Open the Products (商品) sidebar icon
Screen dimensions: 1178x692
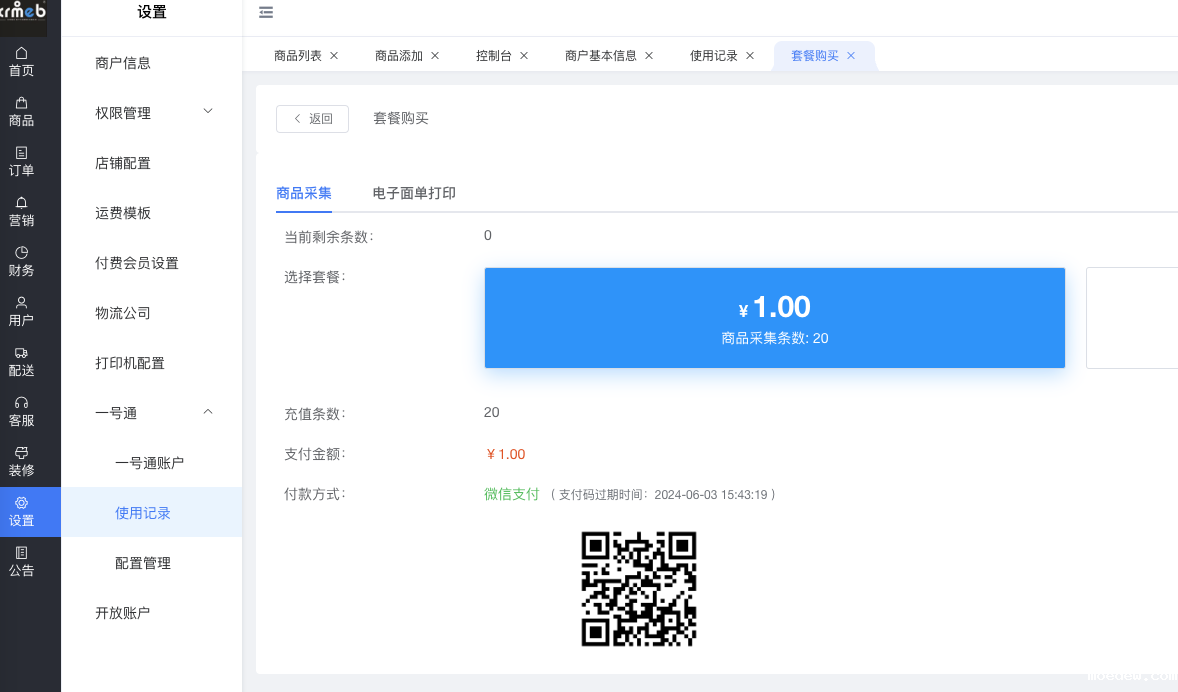click(x=21, y=103)
